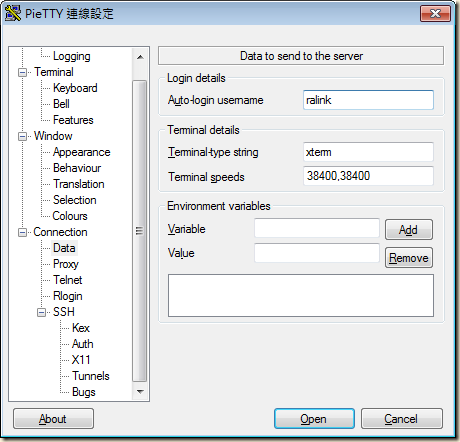Click the Variable input field

click(x=317, y=228)
